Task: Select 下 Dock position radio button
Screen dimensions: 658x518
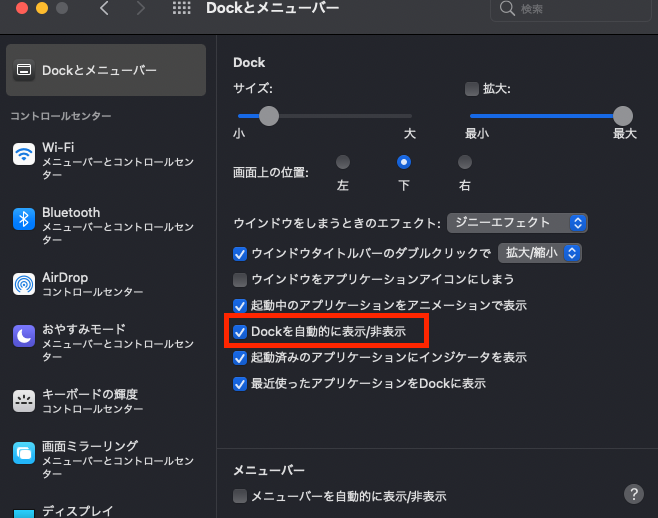Action: point(404,162)
